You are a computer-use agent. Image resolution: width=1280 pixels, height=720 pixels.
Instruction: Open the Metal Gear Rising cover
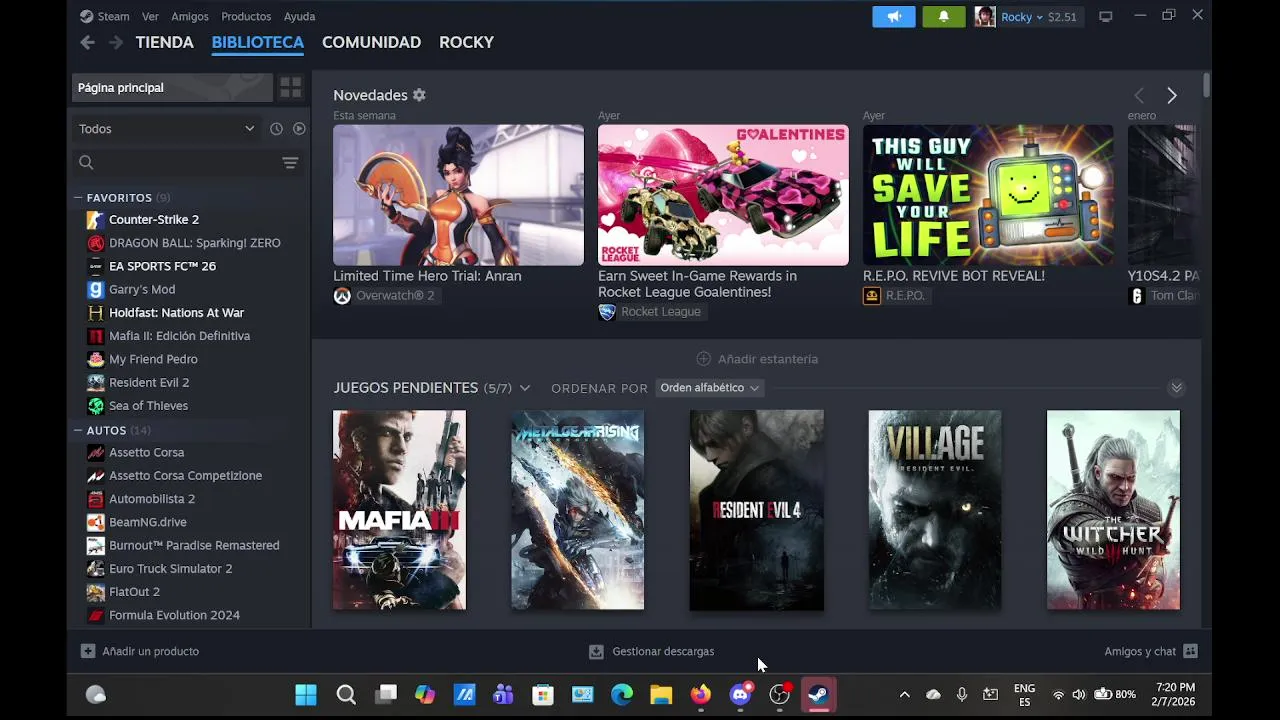[577, 510]
